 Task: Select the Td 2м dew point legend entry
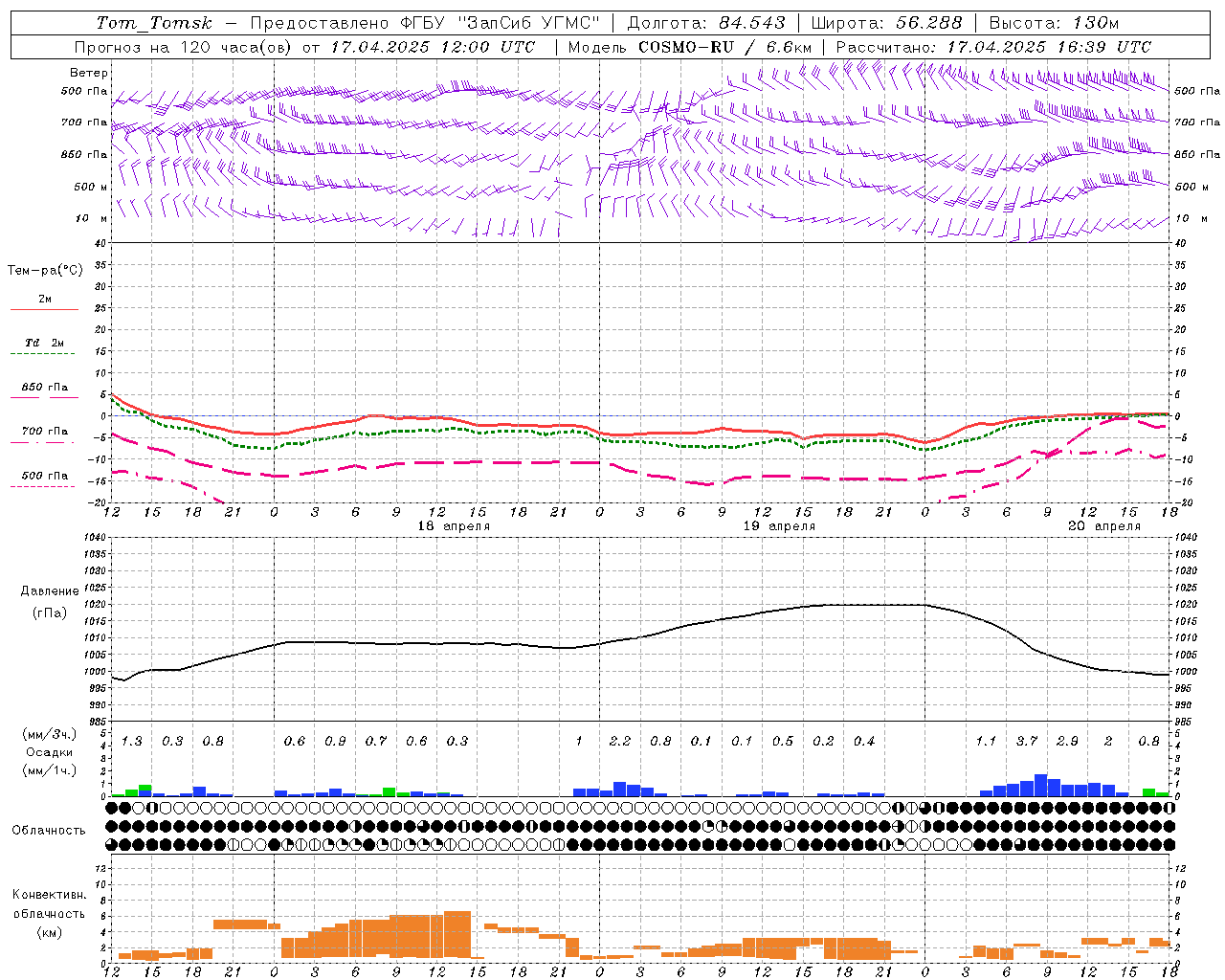(x=45, y=345)
